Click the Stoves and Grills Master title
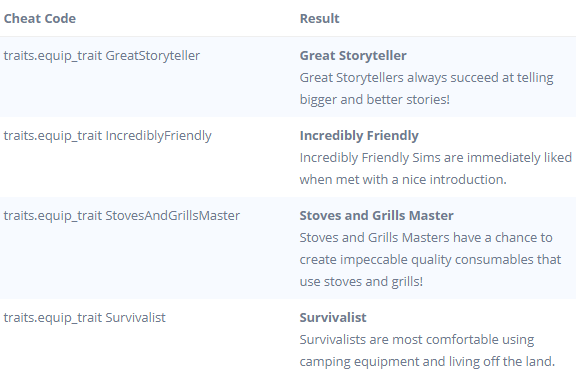The width and height of the screenshot is (576, 378). coord(377,215)
